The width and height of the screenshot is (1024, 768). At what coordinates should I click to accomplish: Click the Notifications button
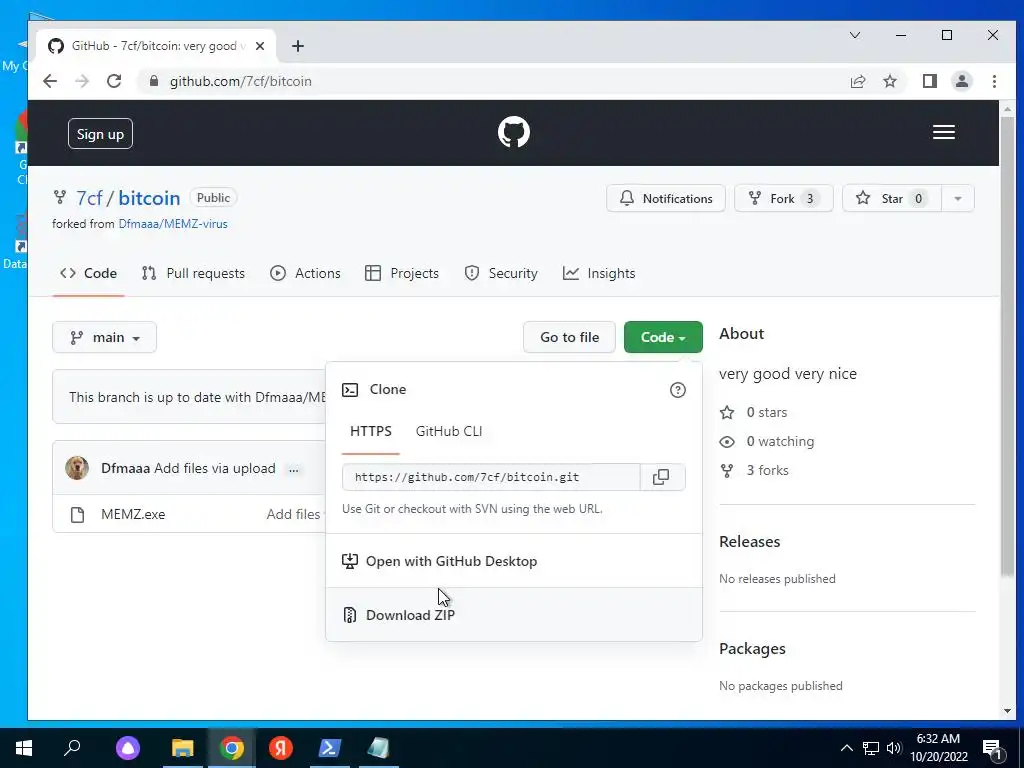pos(665,199)
